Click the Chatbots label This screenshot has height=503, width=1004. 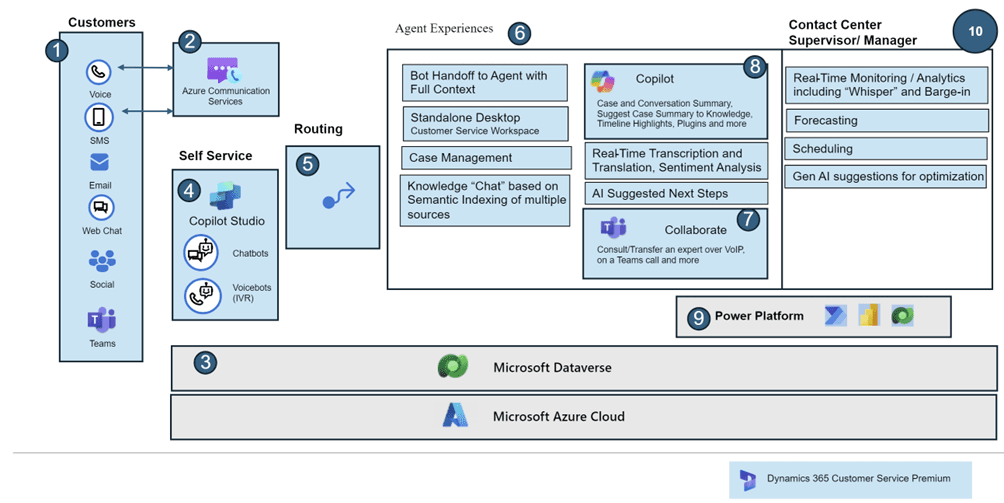pos(250,253)
